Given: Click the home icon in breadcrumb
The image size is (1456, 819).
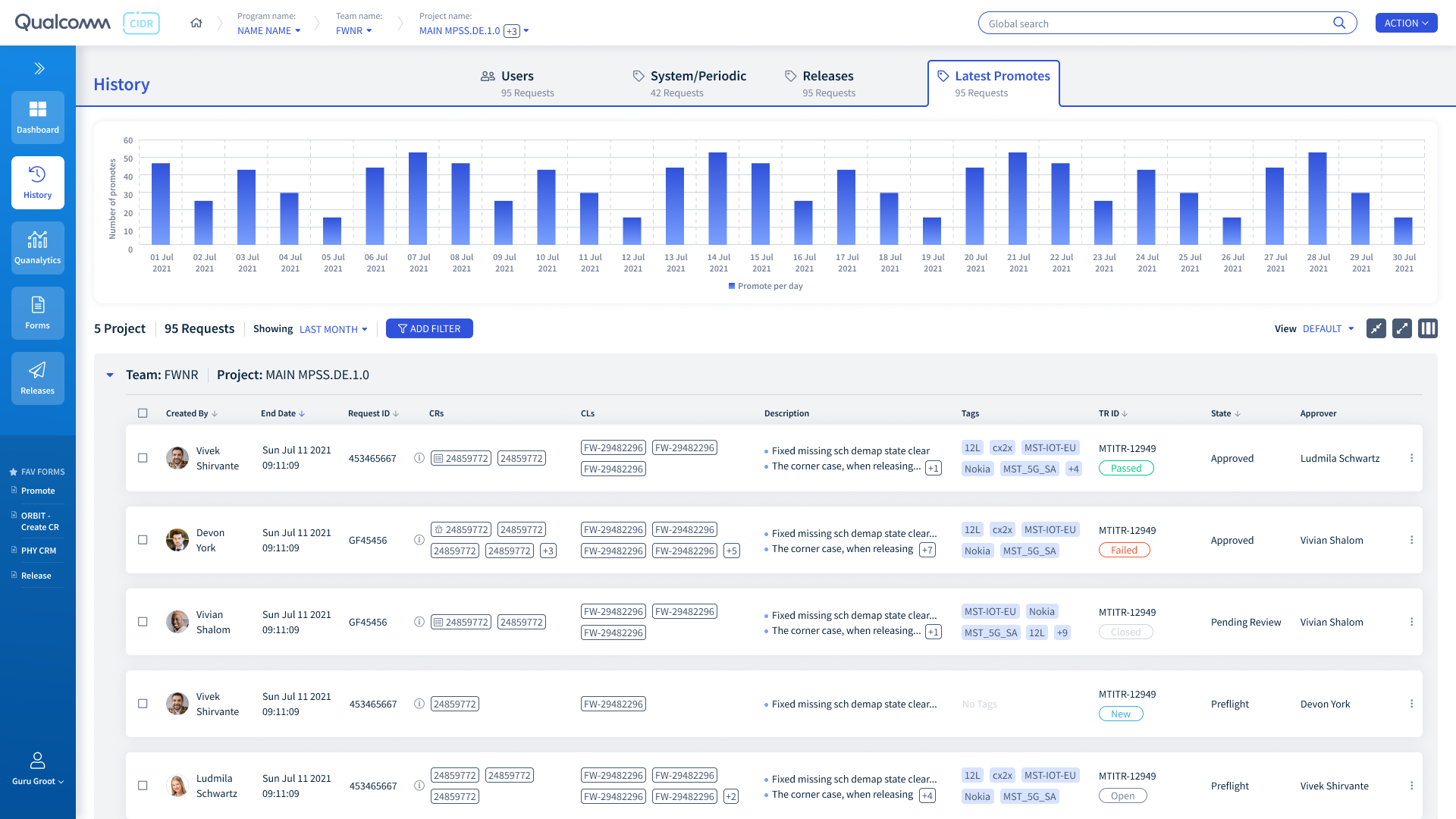Looking at the screenshot, I should tap(196, 23).
